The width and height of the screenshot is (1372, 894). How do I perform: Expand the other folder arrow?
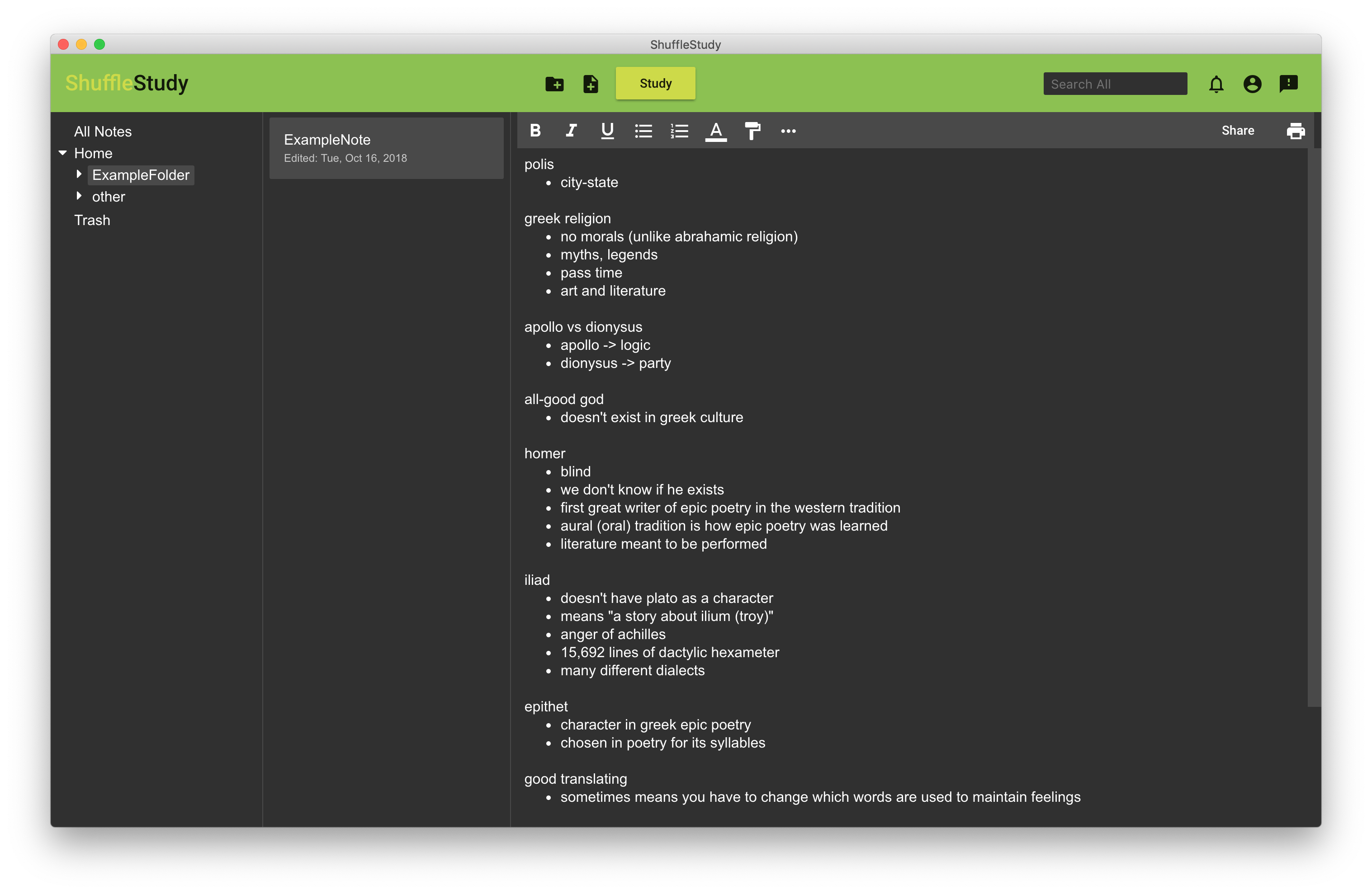(x=79, y=196)
